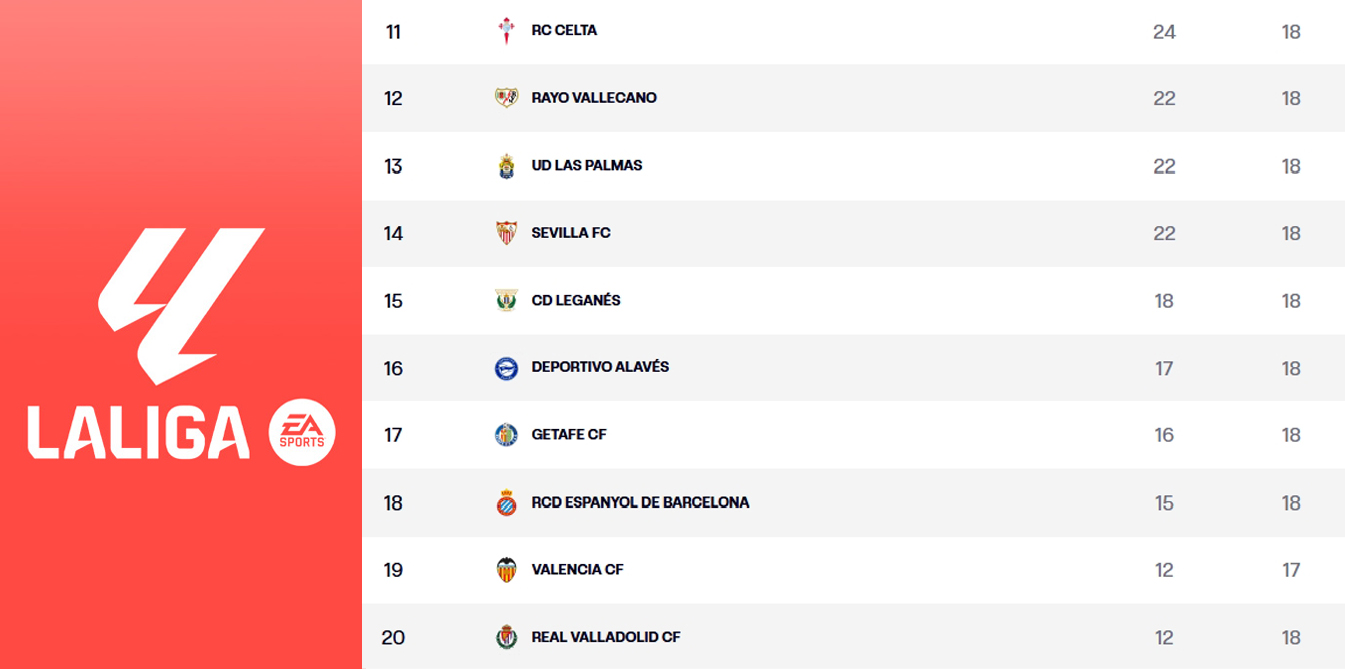Click the points value 24 for Celta
This screenshot has width=1345, height=669.
pyautogui.click(x=1164, y=30)
